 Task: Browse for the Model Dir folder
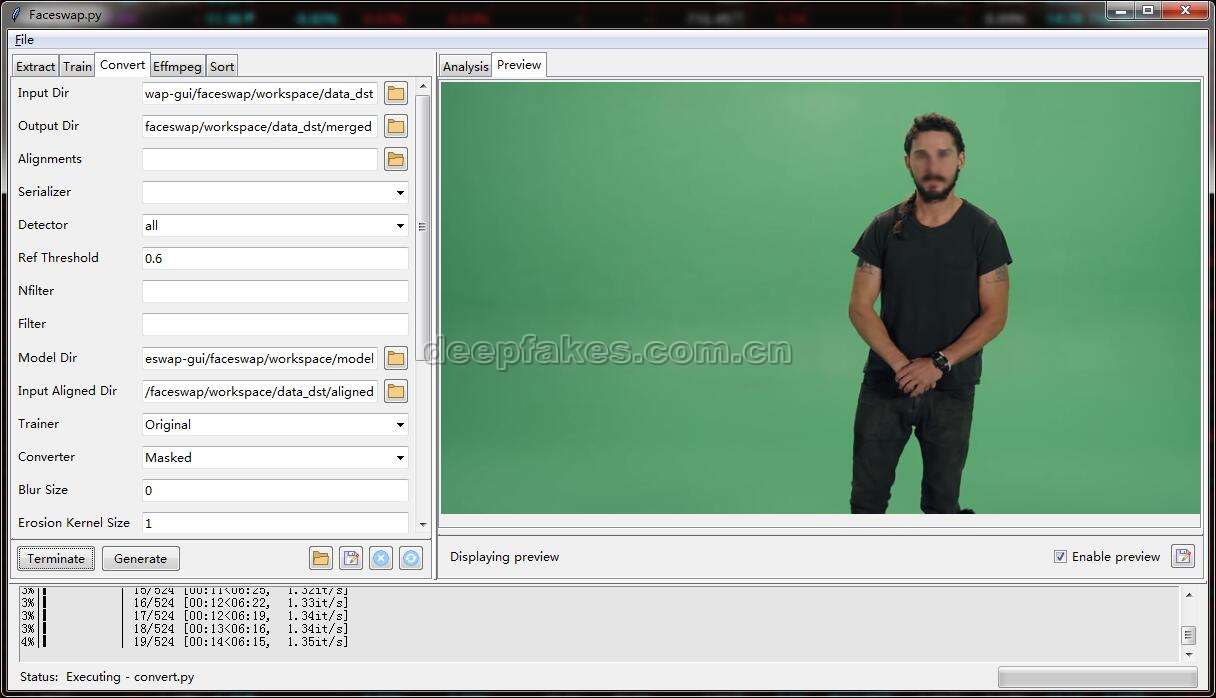[396, 358]
